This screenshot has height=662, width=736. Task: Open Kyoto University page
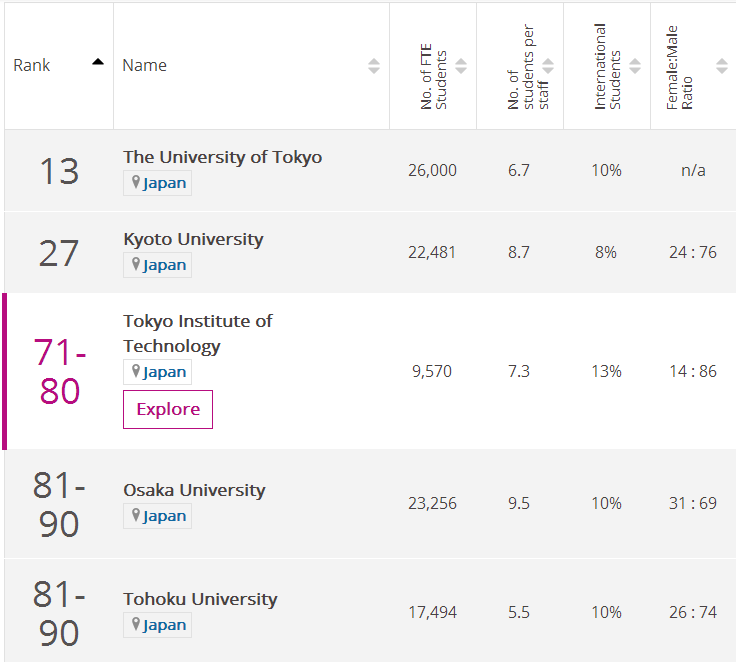193,239
